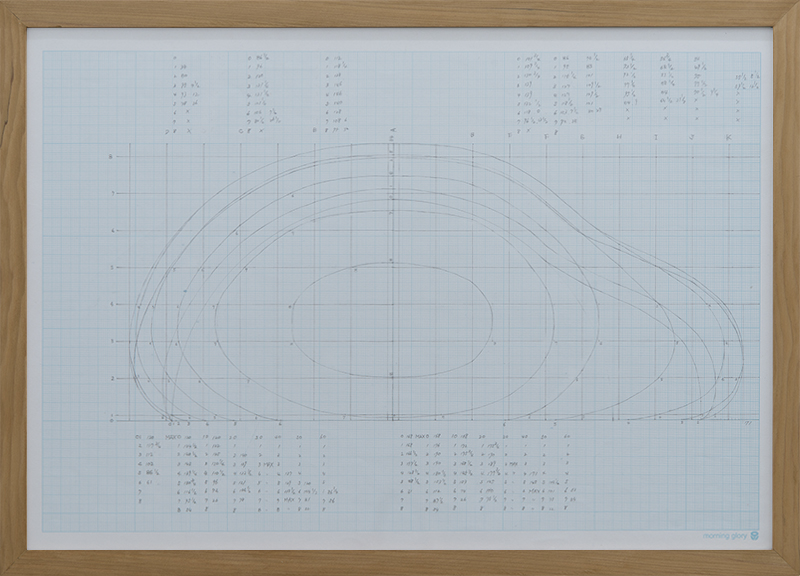Select the number 3 on left vertical scale
This screenshot has width=800, height=576.
coord(110,341)
